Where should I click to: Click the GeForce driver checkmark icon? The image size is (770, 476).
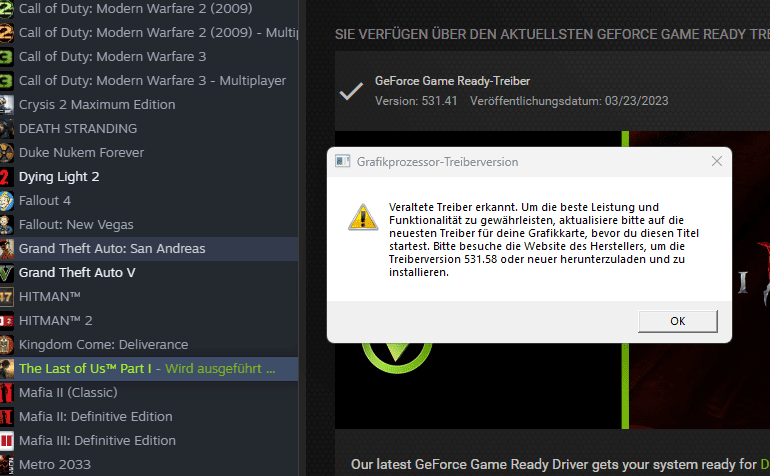(351, 91)
